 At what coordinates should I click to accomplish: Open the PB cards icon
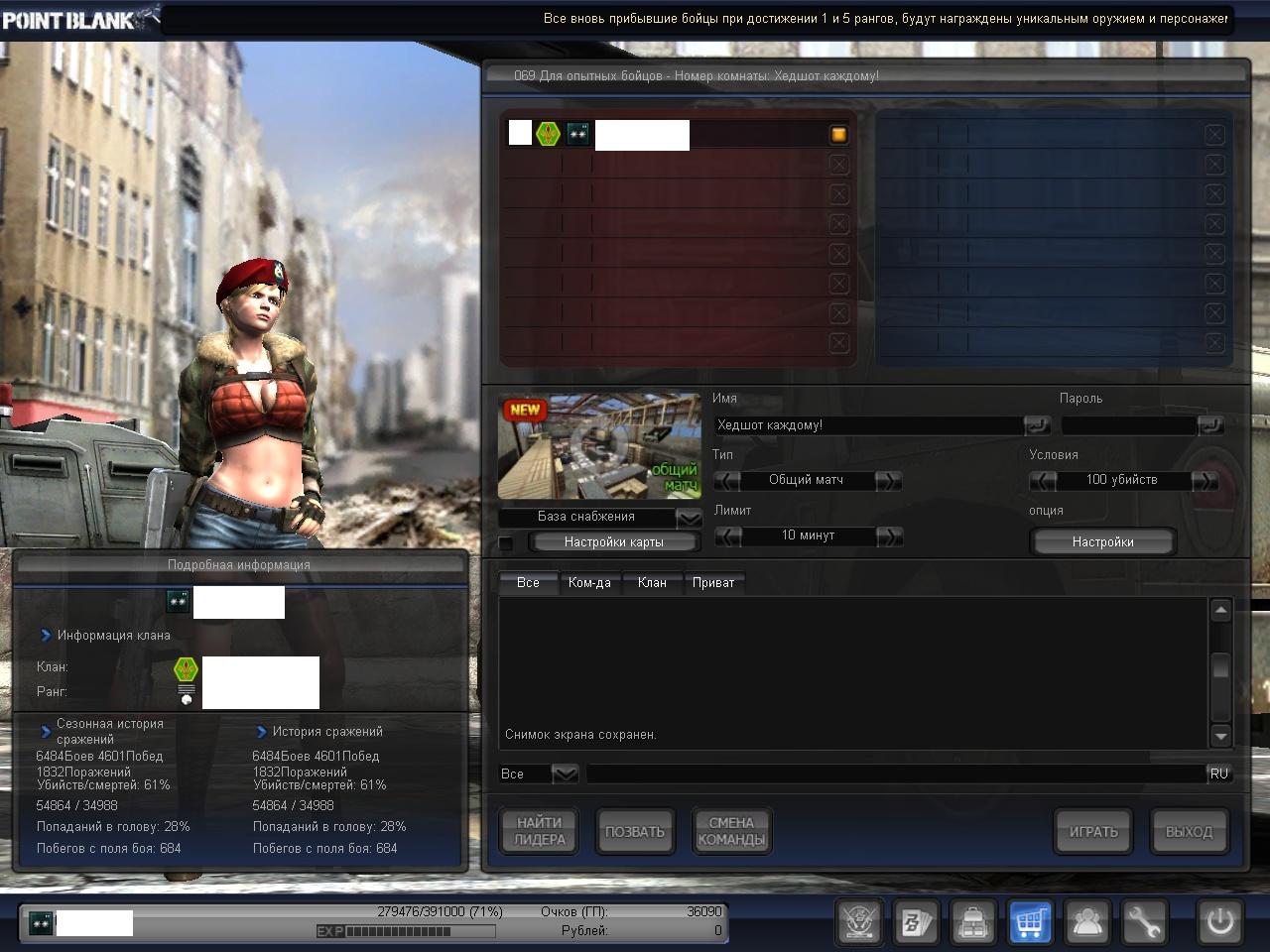coord(915,922)
